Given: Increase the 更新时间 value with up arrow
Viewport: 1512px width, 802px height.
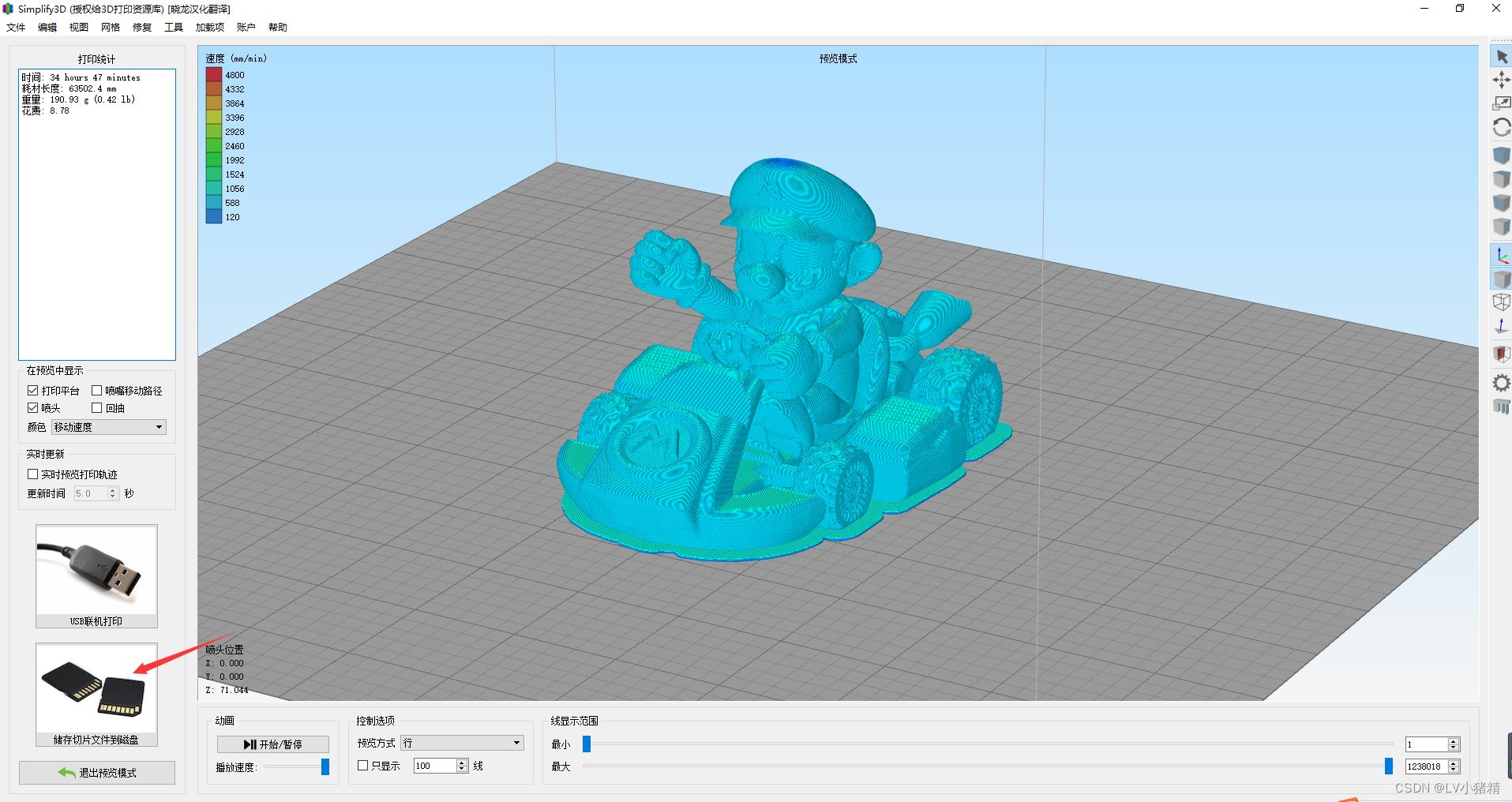Looking at the screenshot, I should coord(113,490).
